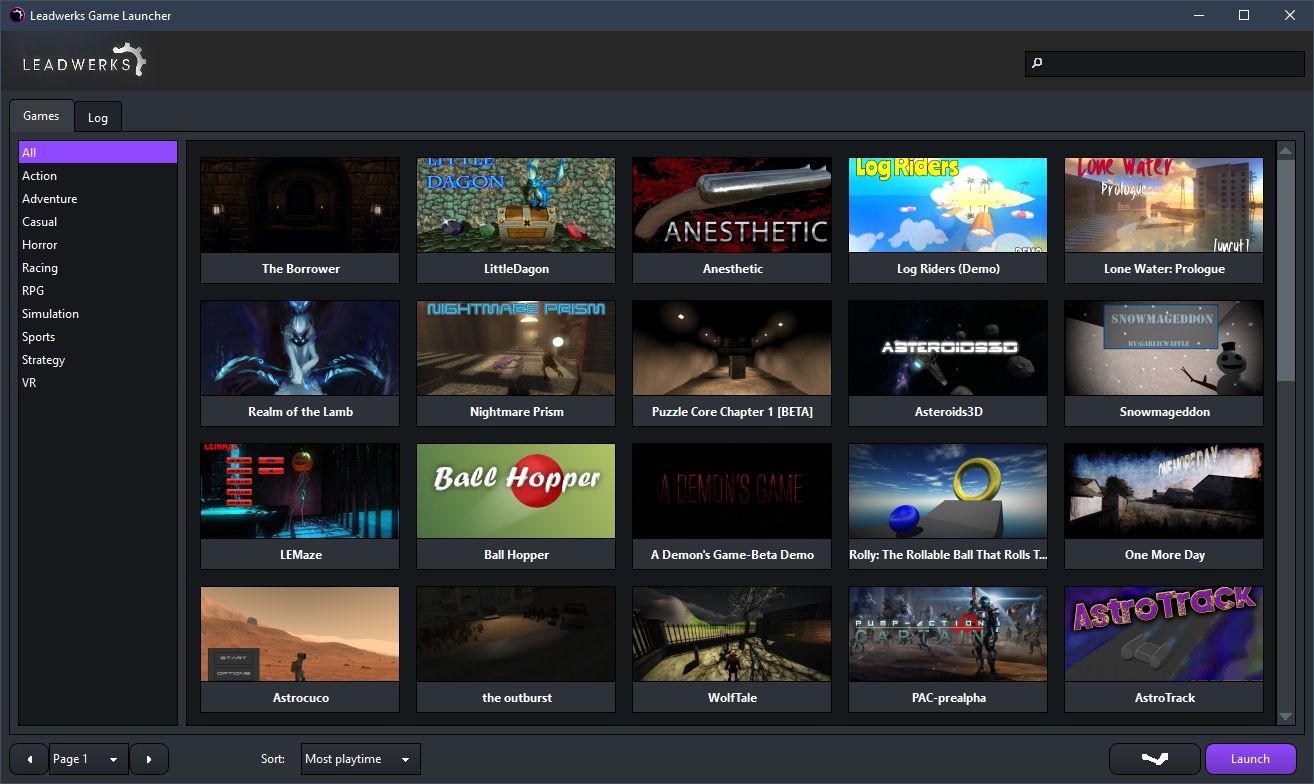
Task: Click scrollbar down arrow in games list
Action: (1286, 716)
